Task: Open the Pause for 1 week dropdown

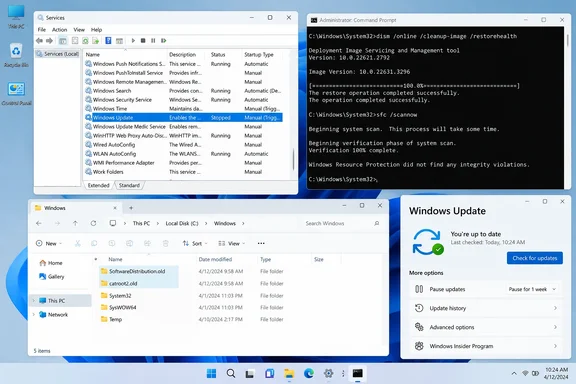Action: [x=532, y=289]
